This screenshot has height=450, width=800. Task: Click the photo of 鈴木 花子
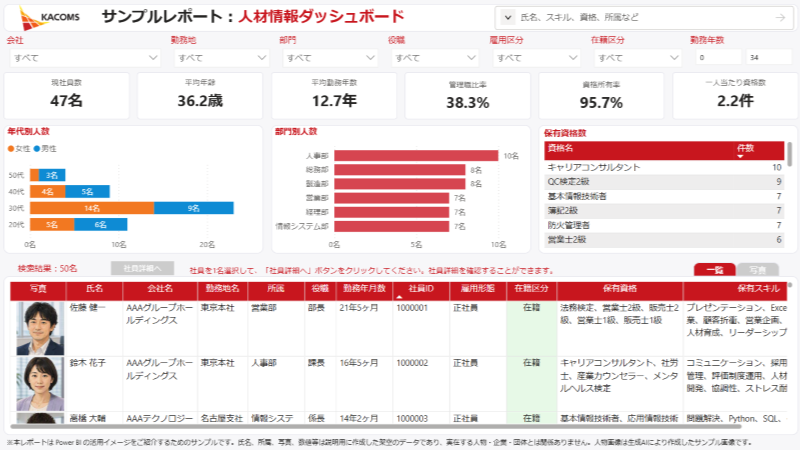tap(40, 384)
